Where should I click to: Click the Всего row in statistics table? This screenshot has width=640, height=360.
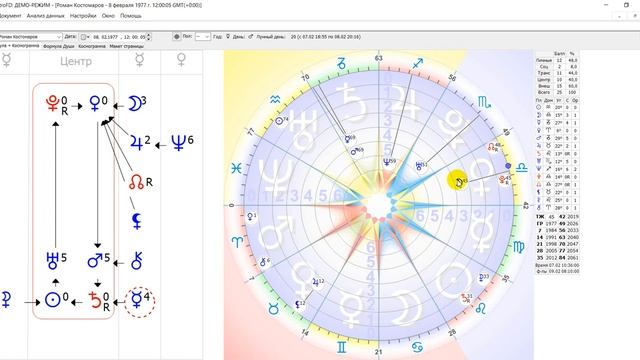coord(557,92)
